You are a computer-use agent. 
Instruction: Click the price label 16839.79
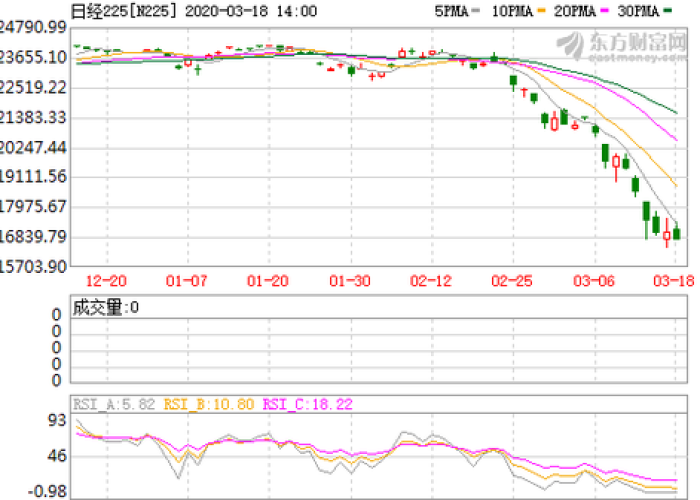click(33, 237)
